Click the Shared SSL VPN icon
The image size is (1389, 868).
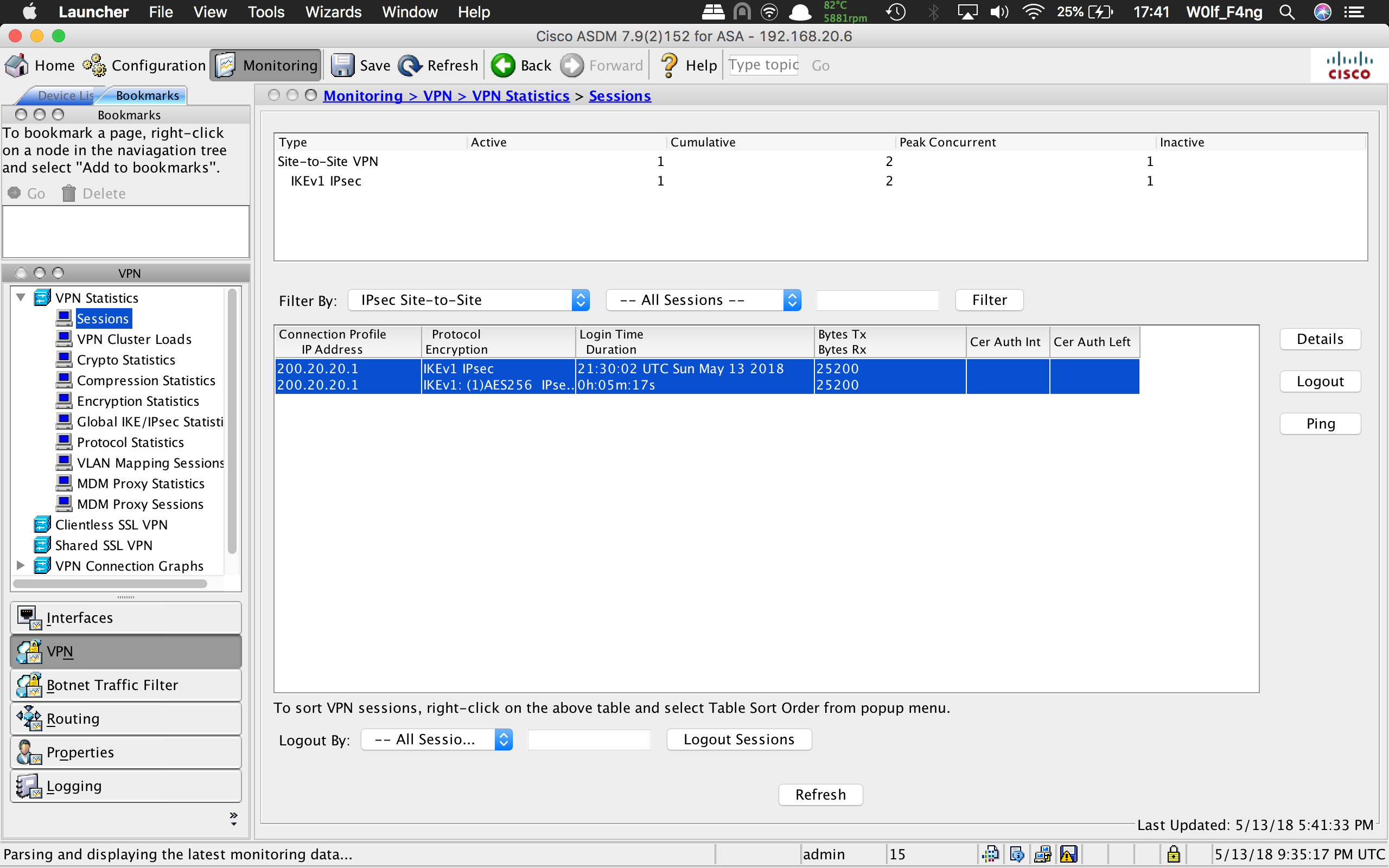click(x=42, y=545)
